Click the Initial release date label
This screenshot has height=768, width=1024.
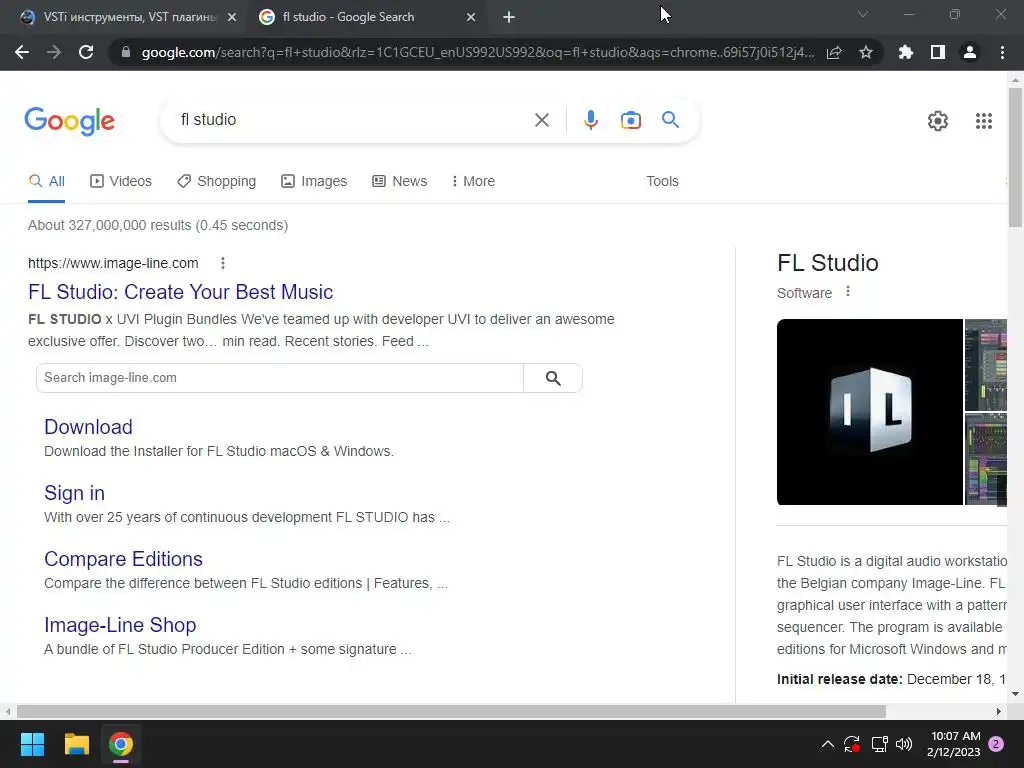click(839, 679)
